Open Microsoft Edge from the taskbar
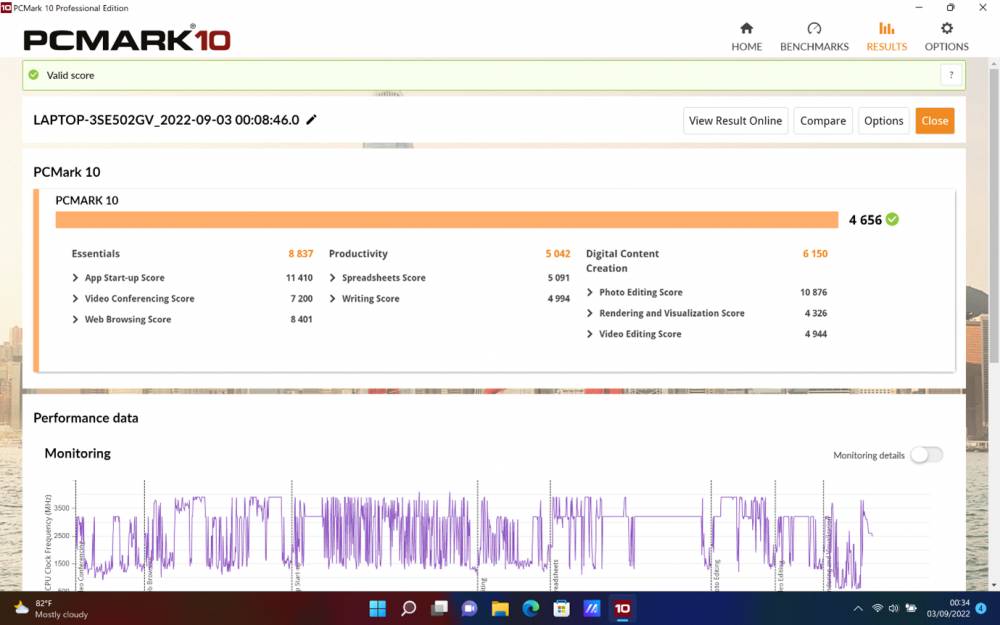The height and width of the screenshot is (625, 1000). point(531,608)
